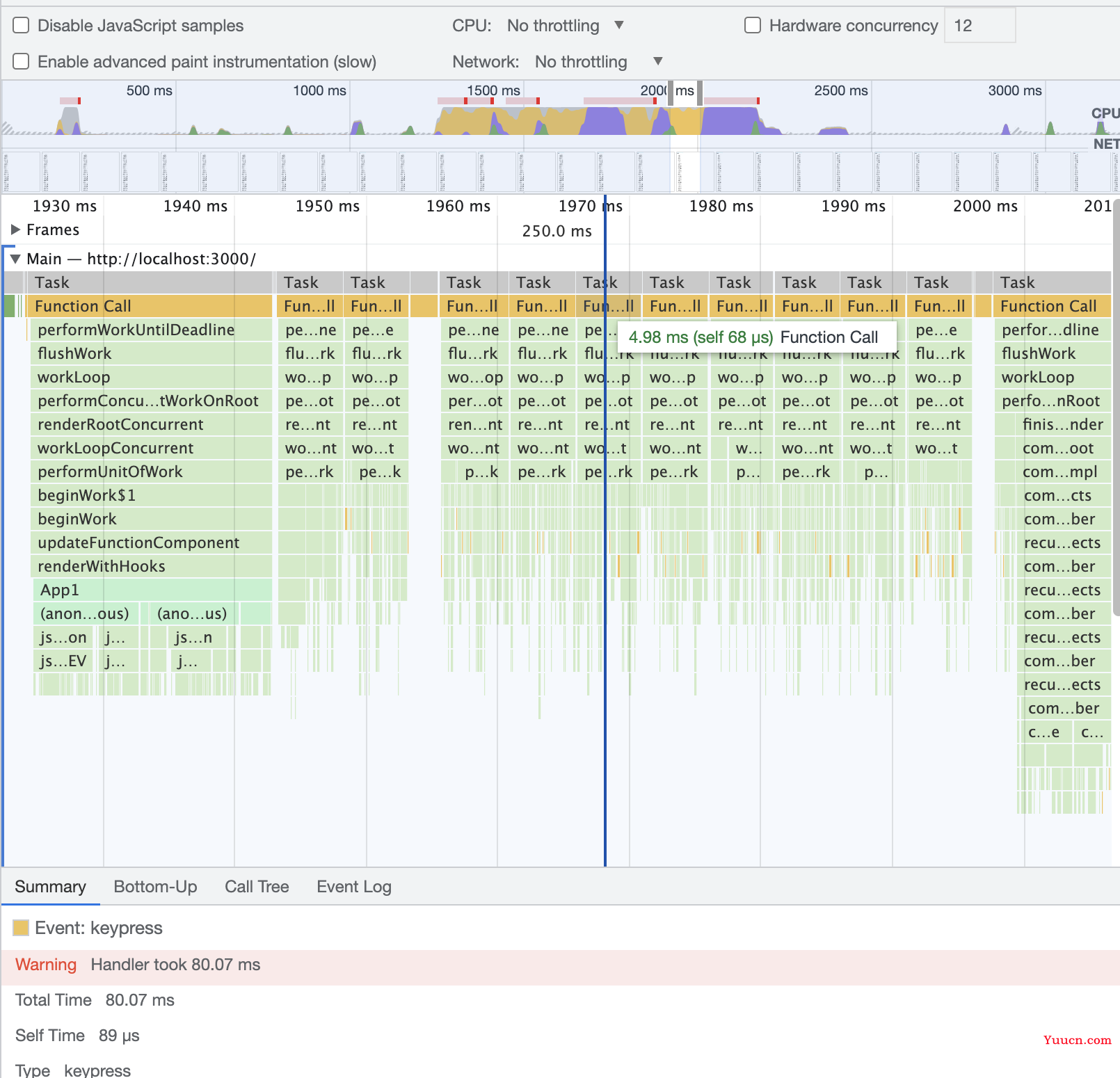Open the Event Log tab

click(x=354, y=887)
